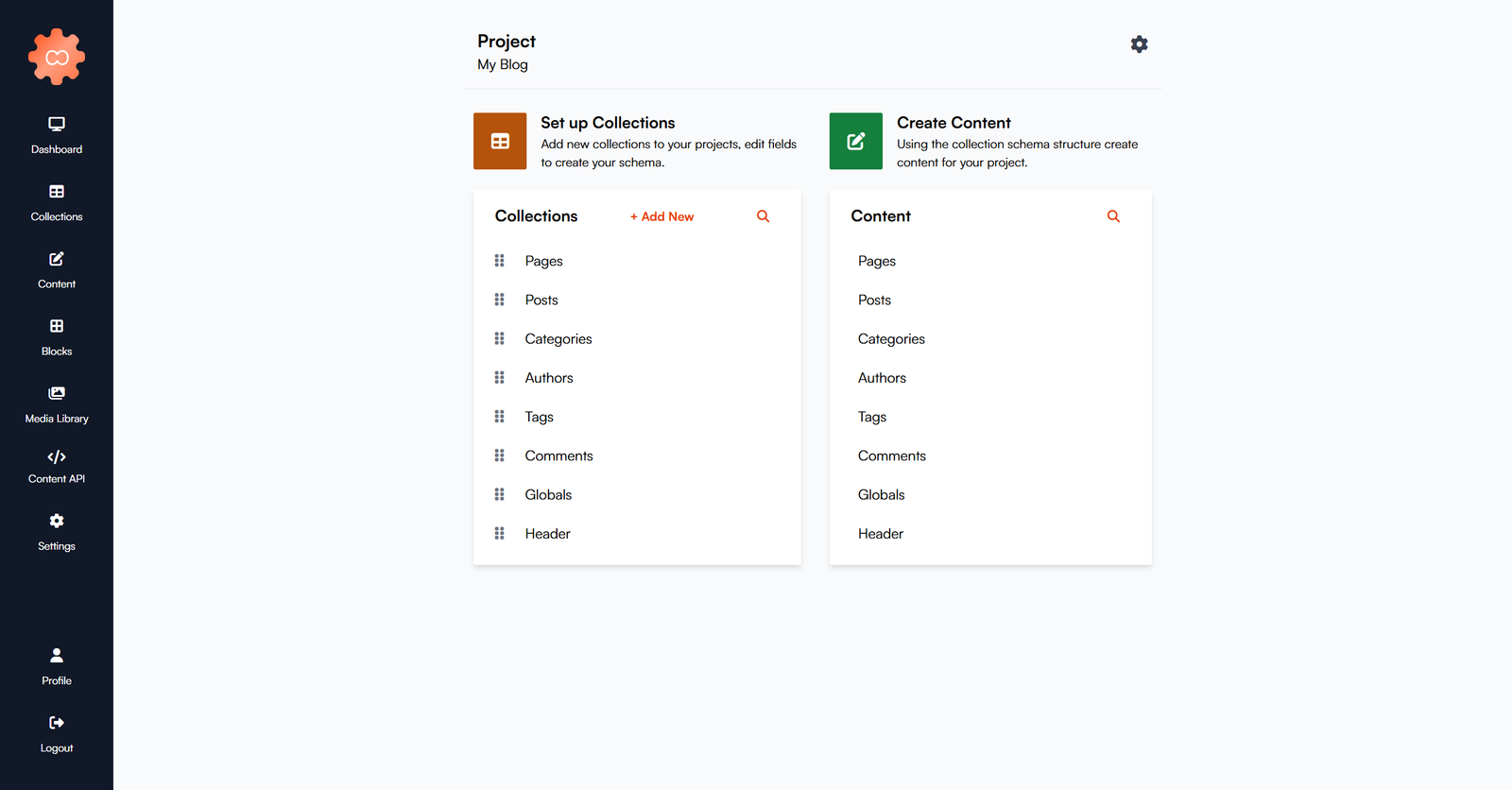Click the drag handle beside Pages collection
This screenshot has height=790, width=1512.
tap(500, 261)
